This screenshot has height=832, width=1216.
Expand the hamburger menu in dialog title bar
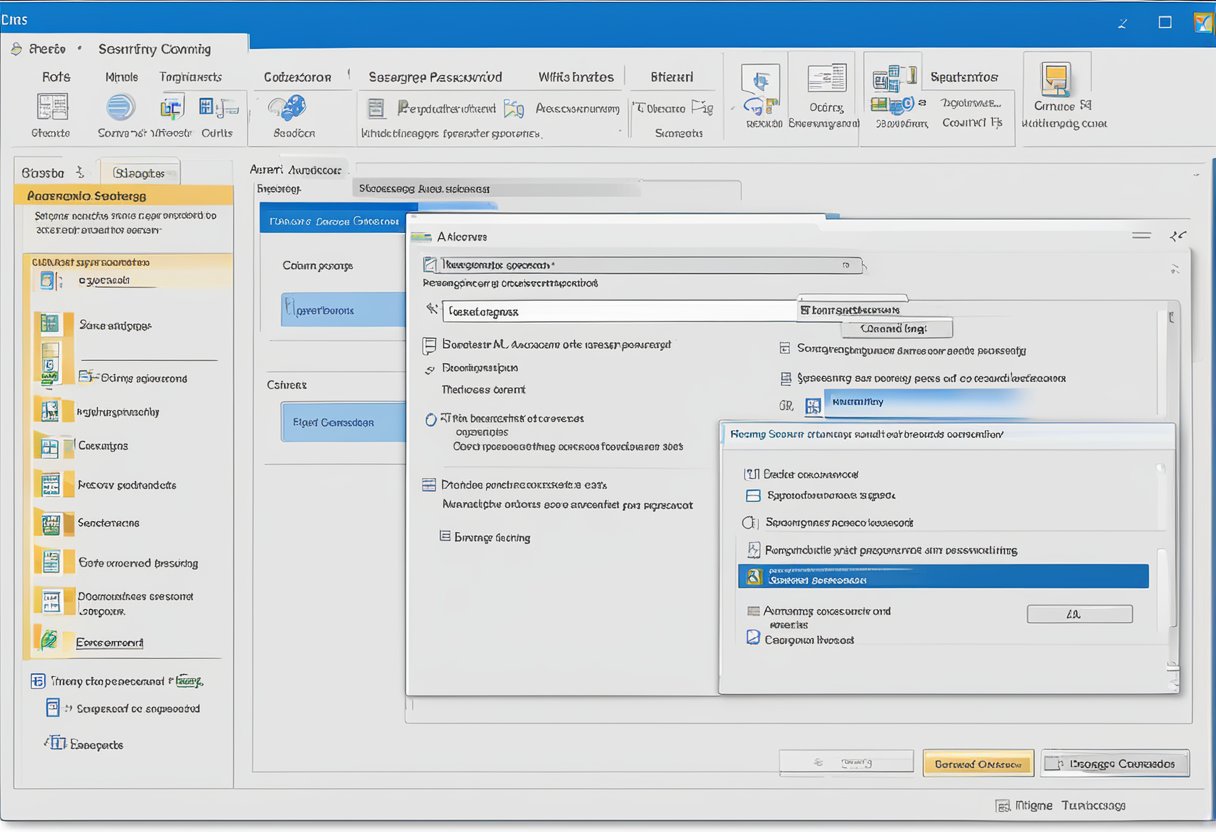[1141, 235]
